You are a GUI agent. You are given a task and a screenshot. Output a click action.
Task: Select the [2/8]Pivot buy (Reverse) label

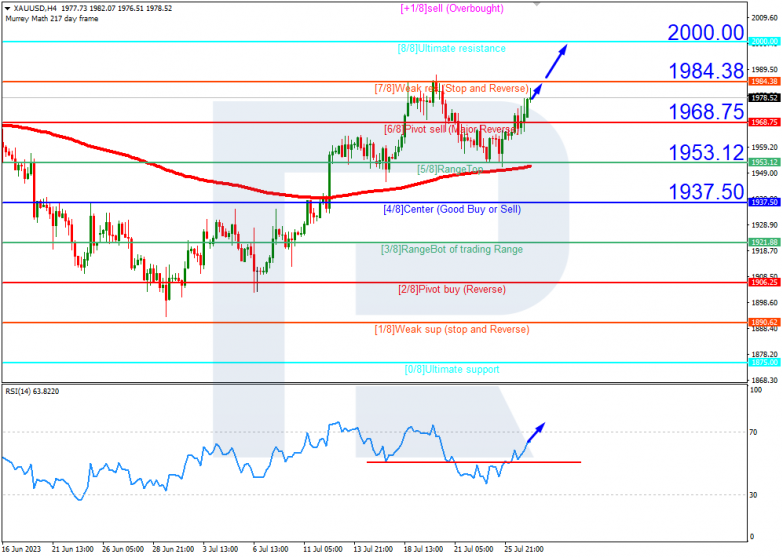452,289
